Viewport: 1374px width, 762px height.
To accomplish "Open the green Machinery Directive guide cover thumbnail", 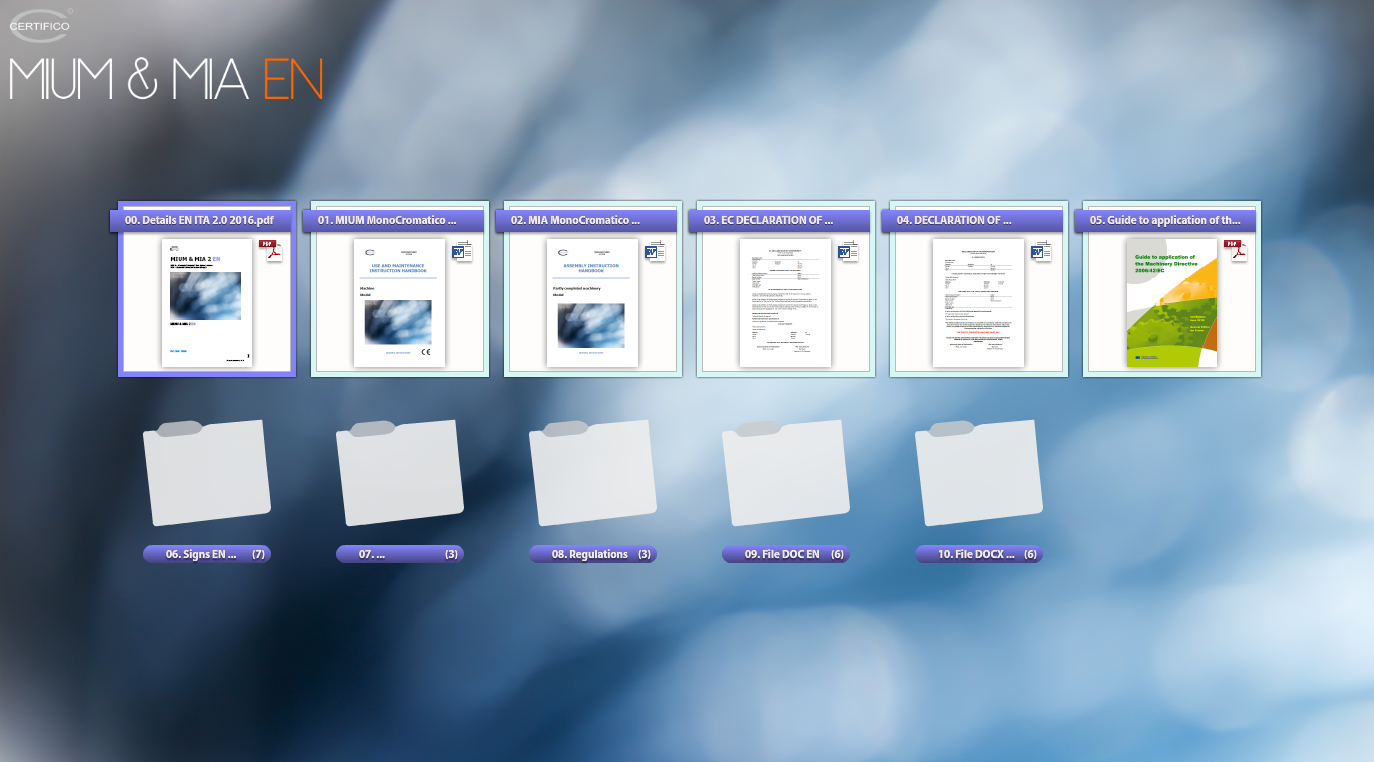I will [x=1171, y=303].
